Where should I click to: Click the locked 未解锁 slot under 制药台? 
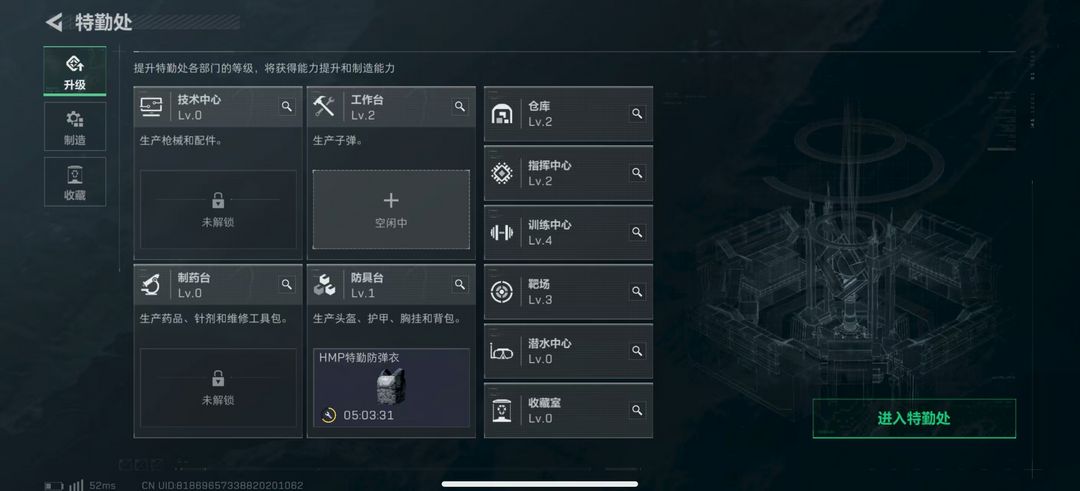click(218, 388)
